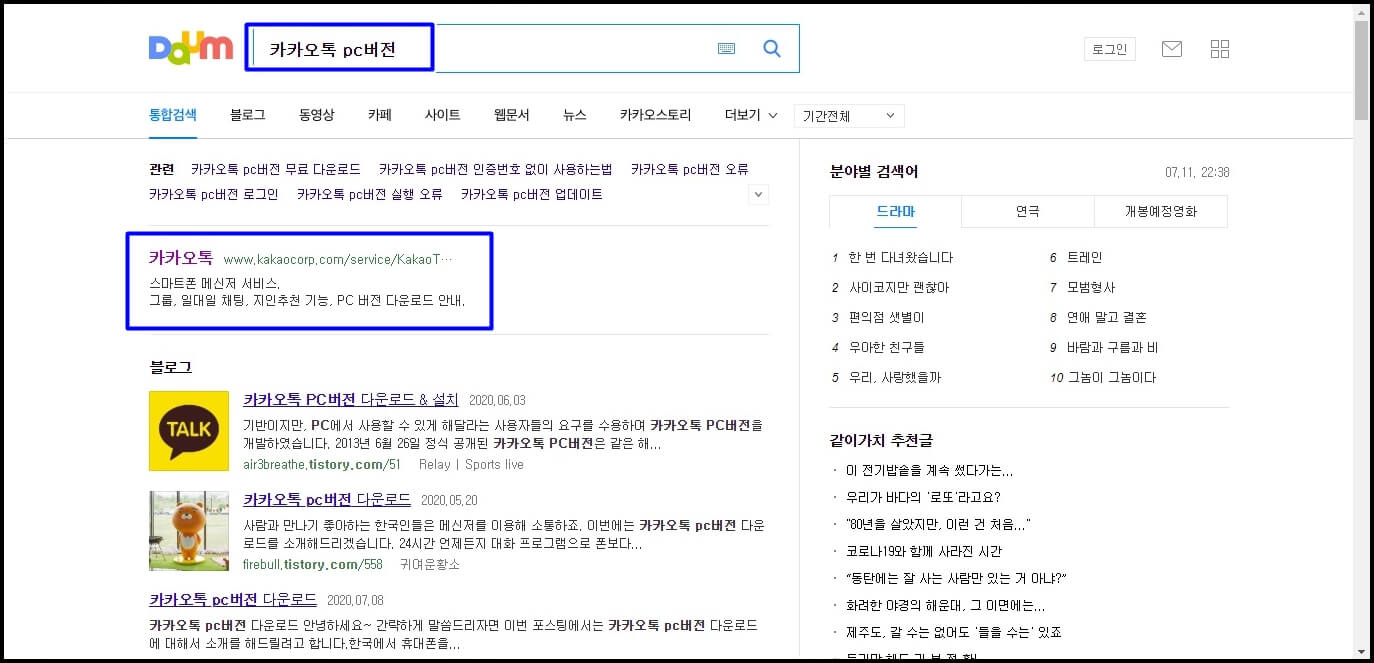The image size is (1374, 663).
Task: Select the 드라마 tab in 분야별 검색어
Action: click(x=895, y=211)
